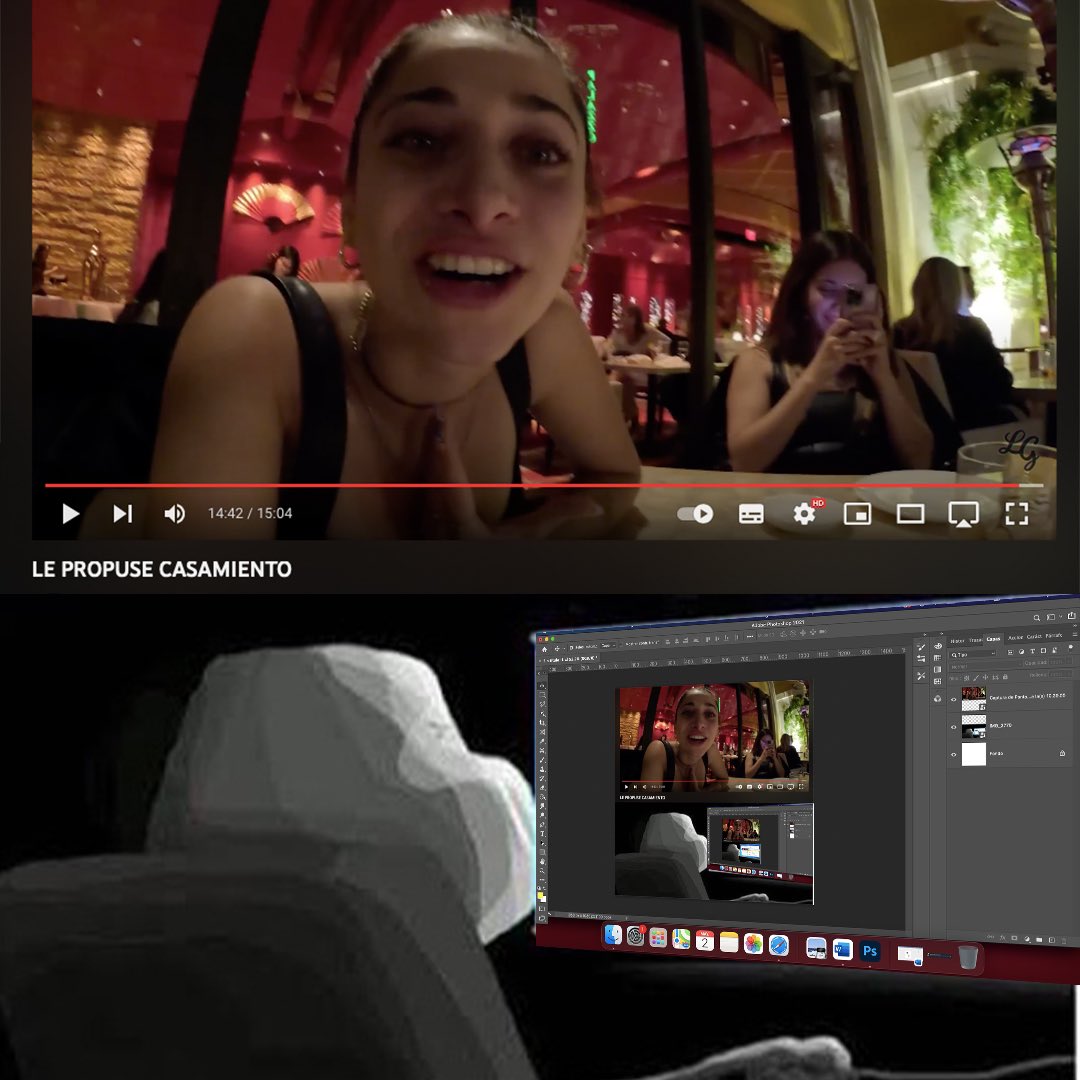This screenshot has width=1080, height=1080.
Task: Select the Captura de Pantalla layer thumbnail
Action: click(974, 698)
